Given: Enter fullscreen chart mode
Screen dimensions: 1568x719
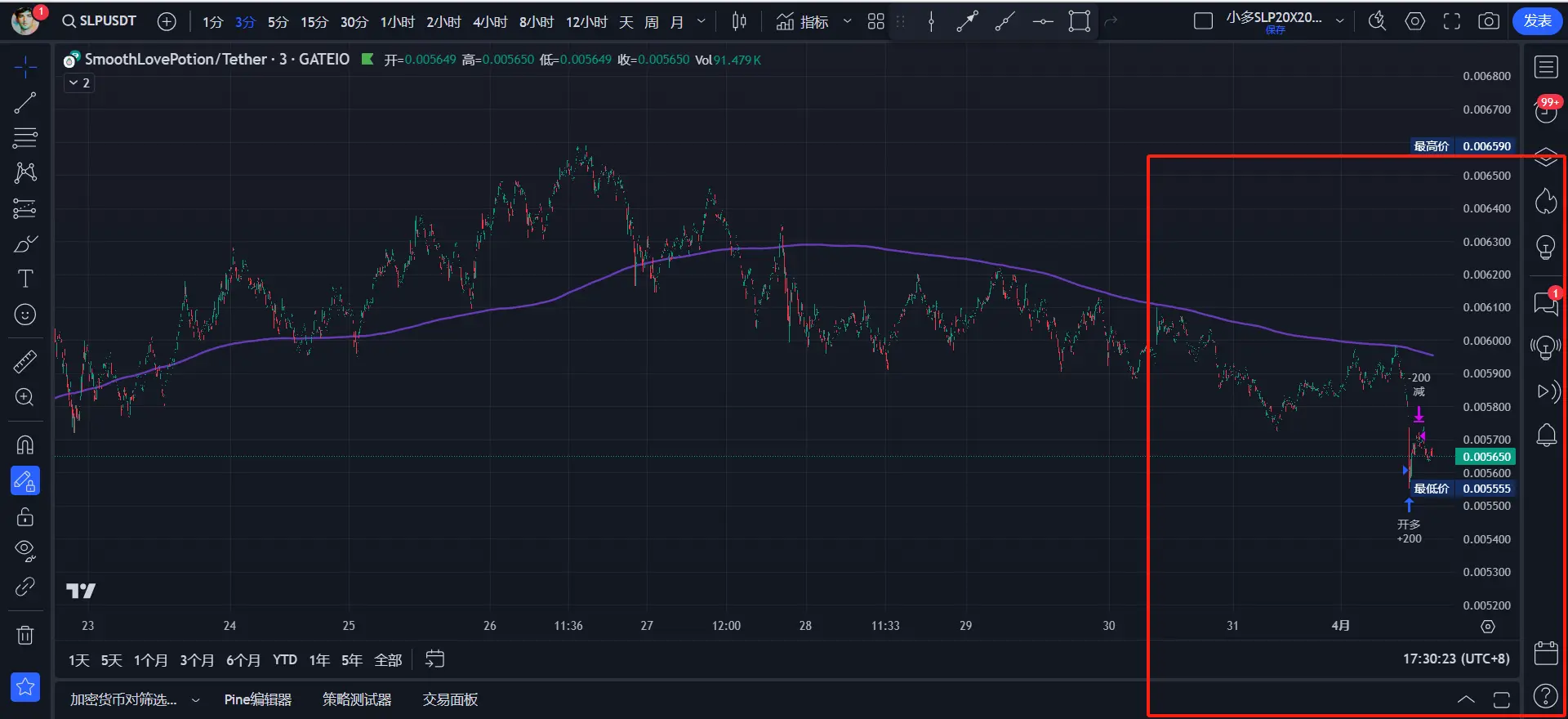Looking at the screenshot, I should coord(1452,22).
